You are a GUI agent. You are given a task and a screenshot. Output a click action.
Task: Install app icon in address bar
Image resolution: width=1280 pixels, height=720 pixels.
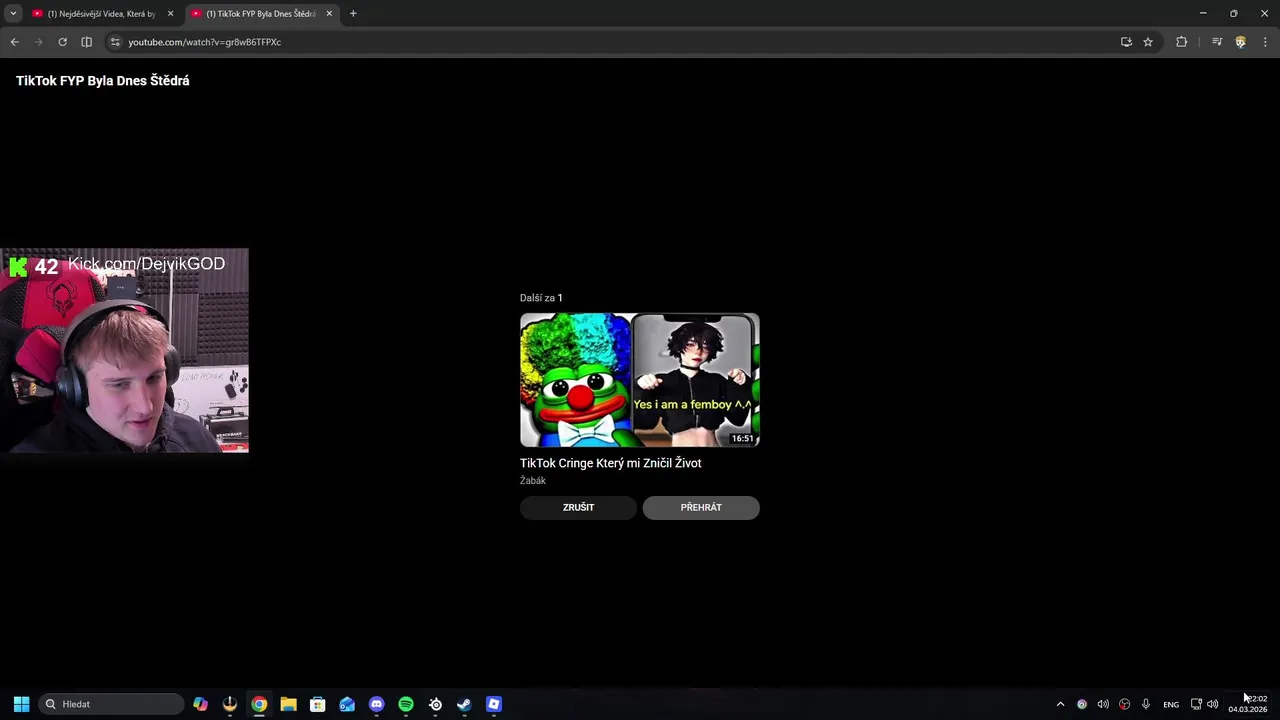click(1126, 42)
